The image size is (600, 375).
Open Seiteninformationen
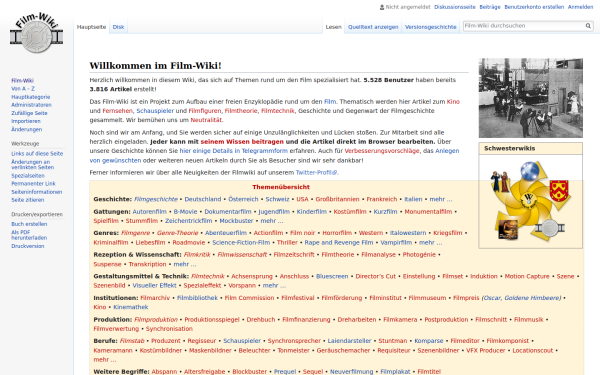tap(37, 192)
